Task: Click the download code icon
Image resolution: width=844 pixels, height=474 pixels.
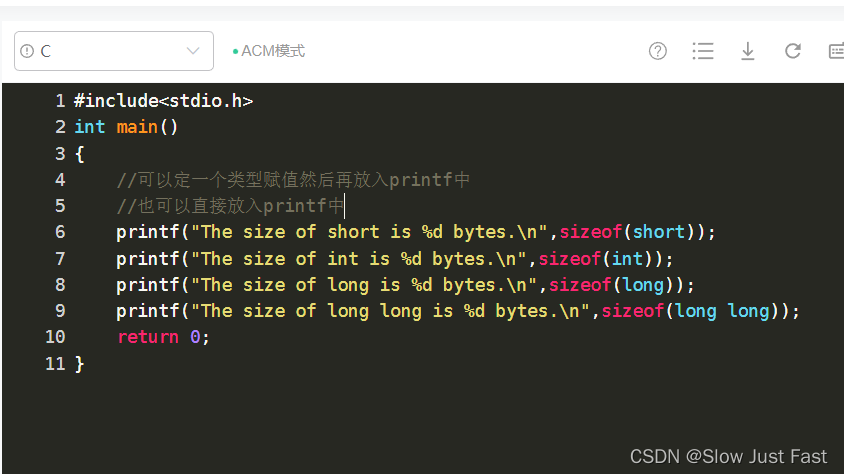Action: click(748, 51)
